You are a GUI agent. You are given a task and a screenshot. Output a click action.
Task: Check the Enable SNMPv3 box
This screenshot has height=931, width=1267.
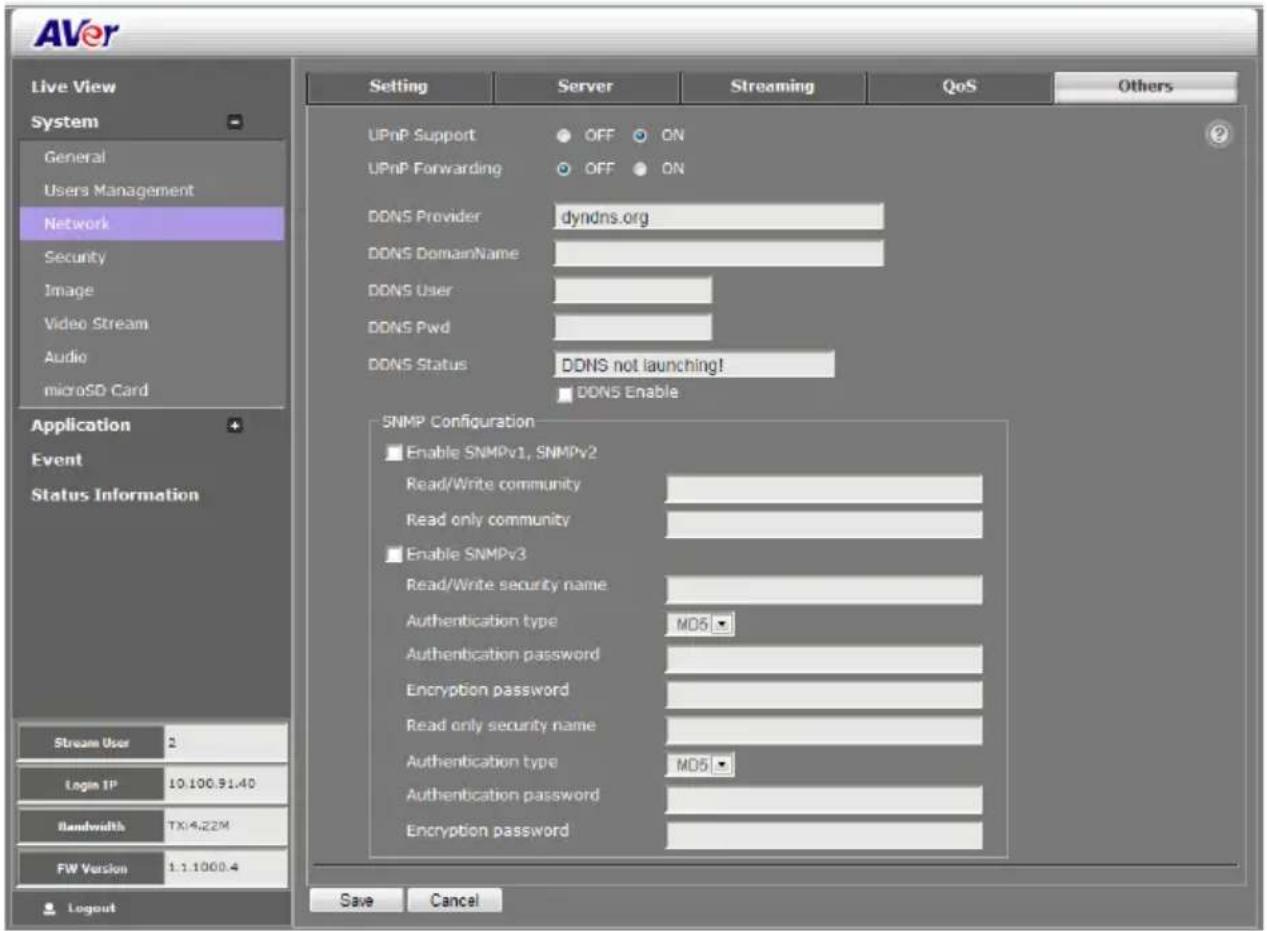click(x=394, y=554)
